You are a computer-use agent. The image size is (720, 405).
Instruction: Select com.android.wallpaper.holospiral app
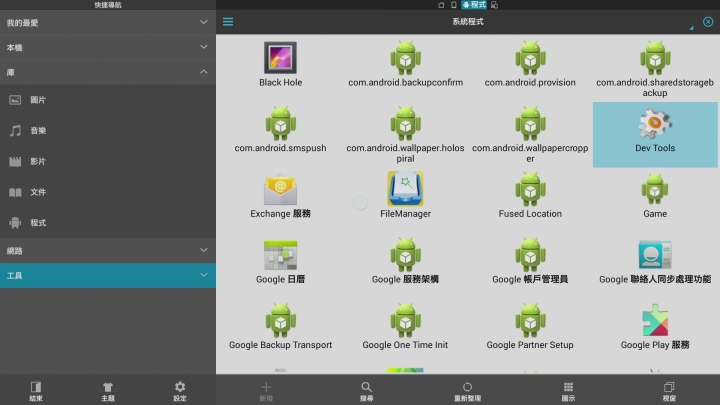point(405,135)
